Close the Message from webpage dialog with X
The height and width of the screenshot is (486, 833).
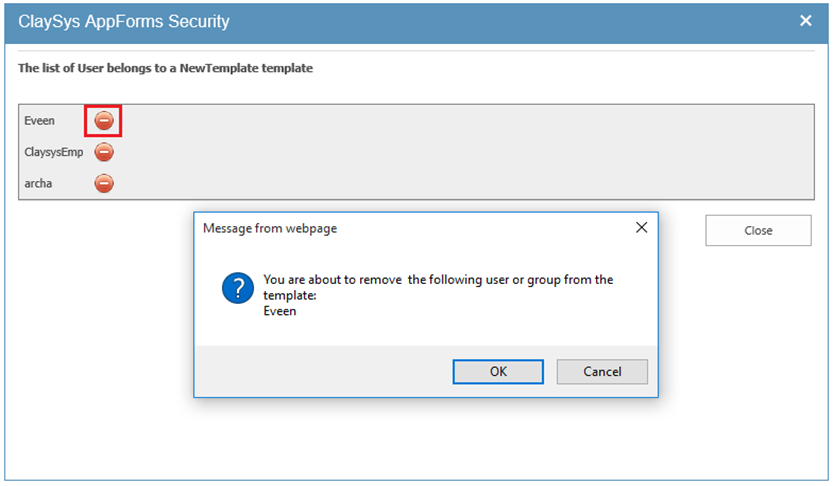click(642, 228)
